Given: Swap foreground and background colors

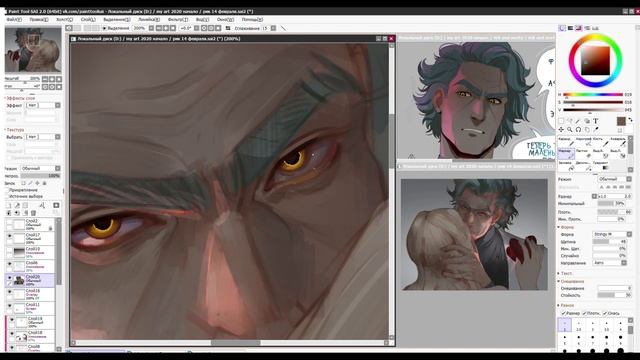Looking at the screenshot, I should pyautogui.click(x=630, y=120).
